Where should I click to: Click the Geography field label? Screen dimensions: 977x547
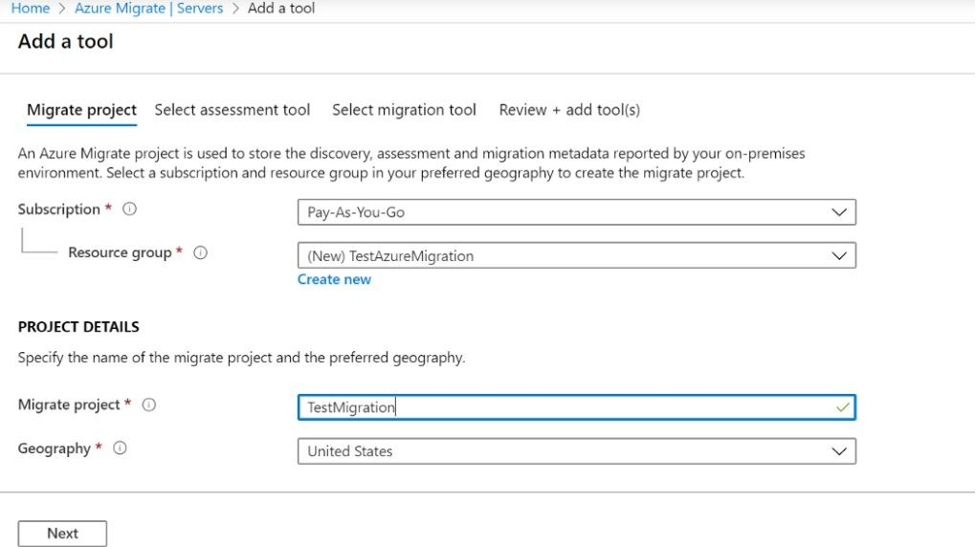tap(54, 449)
